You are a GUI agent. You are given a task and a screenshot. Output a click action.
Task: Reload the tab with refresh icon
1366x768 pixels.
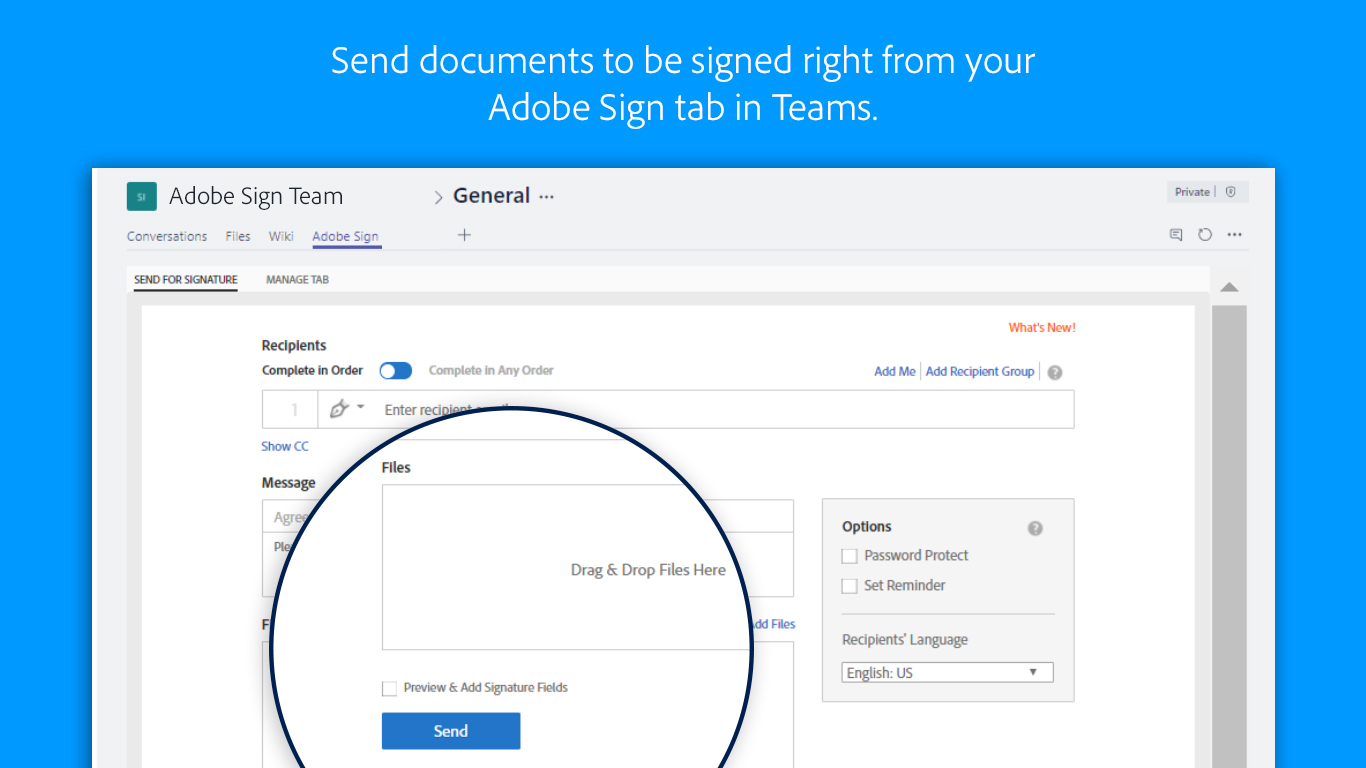click(x=1205, y=235)
